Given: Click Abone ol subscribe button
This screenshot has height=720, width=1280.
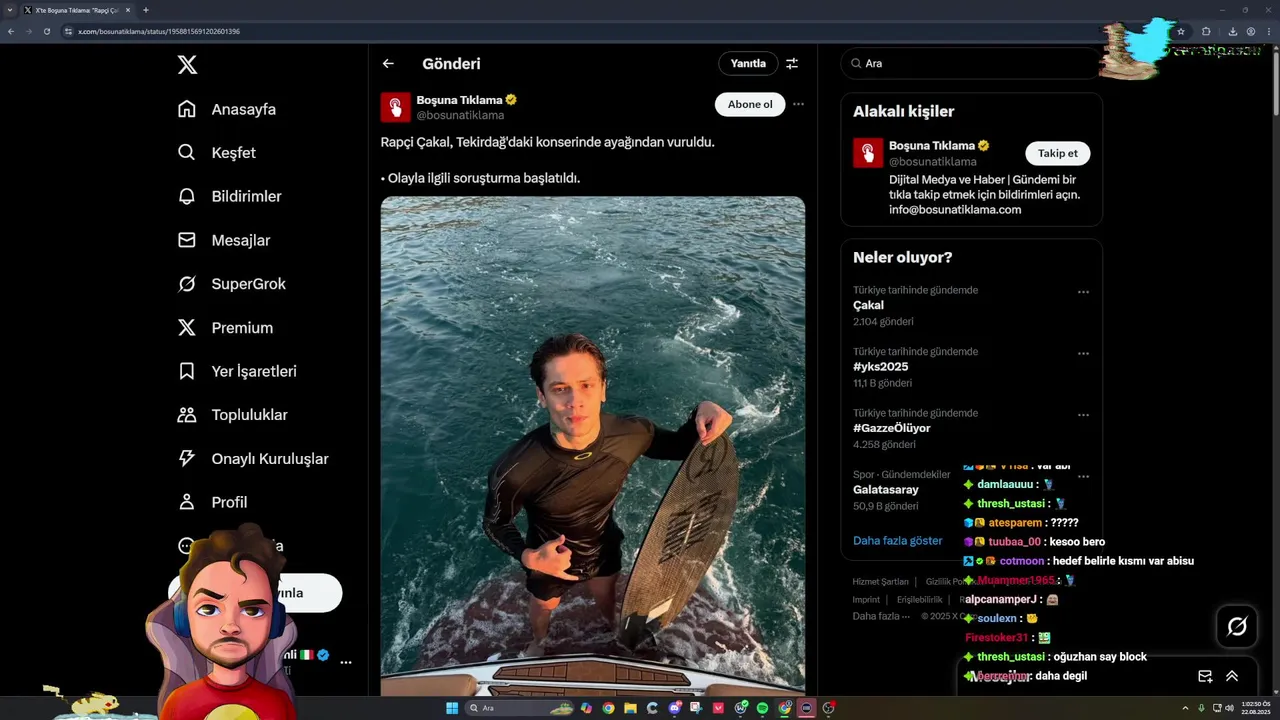Looking at the screenshot, I should tap(750, 104).
